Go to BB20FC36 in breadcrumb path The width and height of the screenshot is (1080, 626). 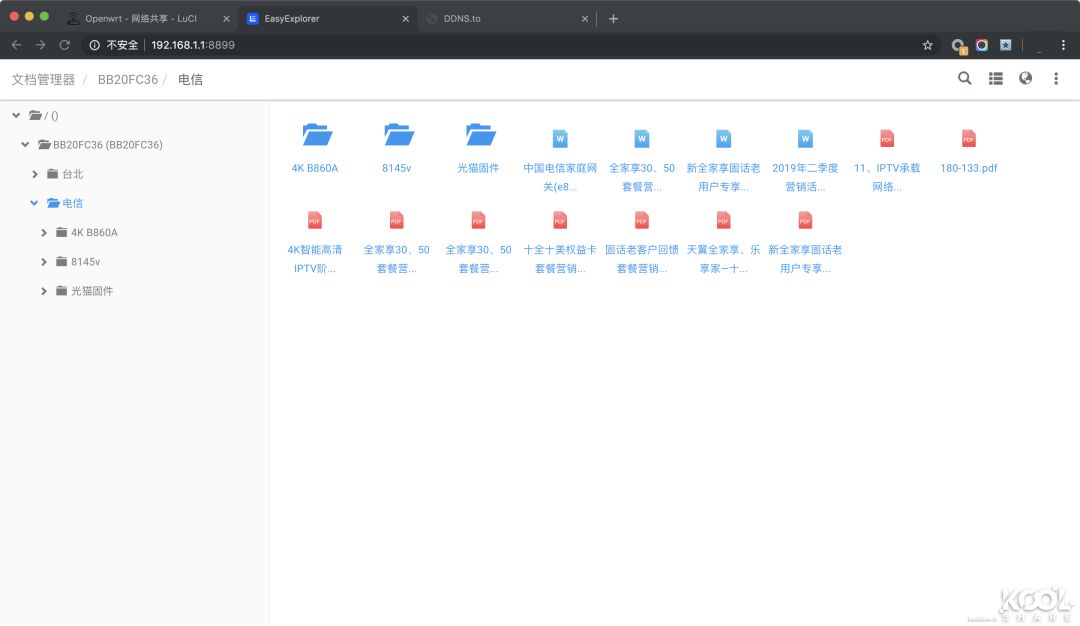[x=127, y=80]
